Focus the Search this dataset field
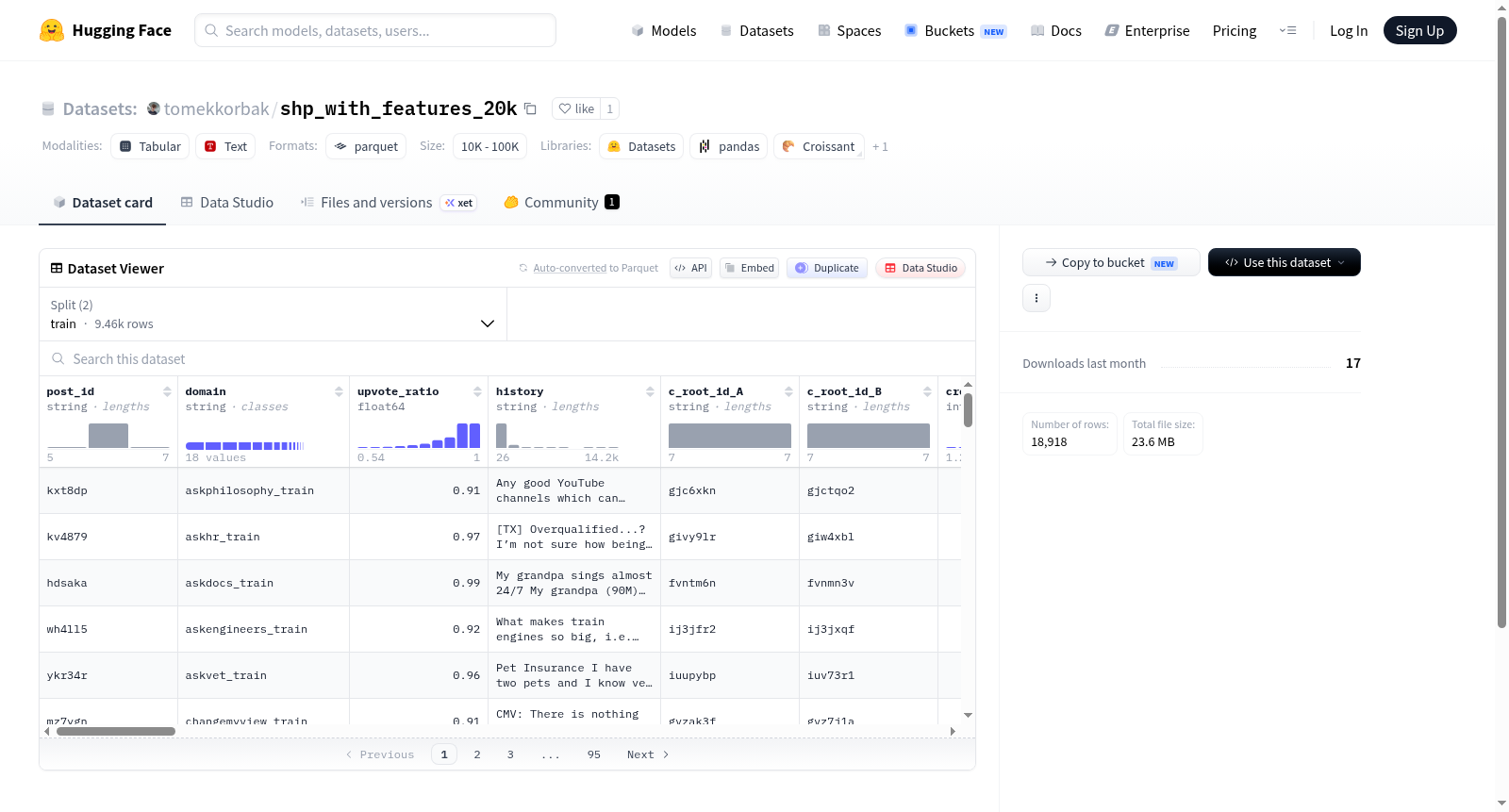Viewport: 1509px width, 812px height. 507,358
